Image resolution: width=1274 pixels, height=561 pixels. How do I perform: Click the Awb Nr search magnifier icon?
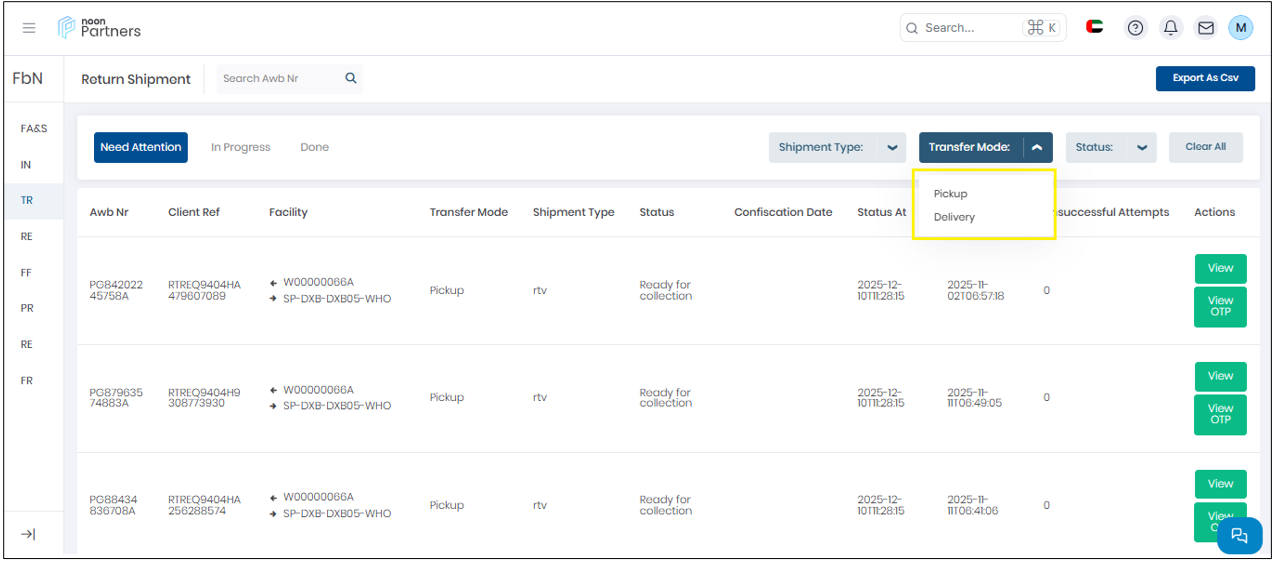pos(351,78)
